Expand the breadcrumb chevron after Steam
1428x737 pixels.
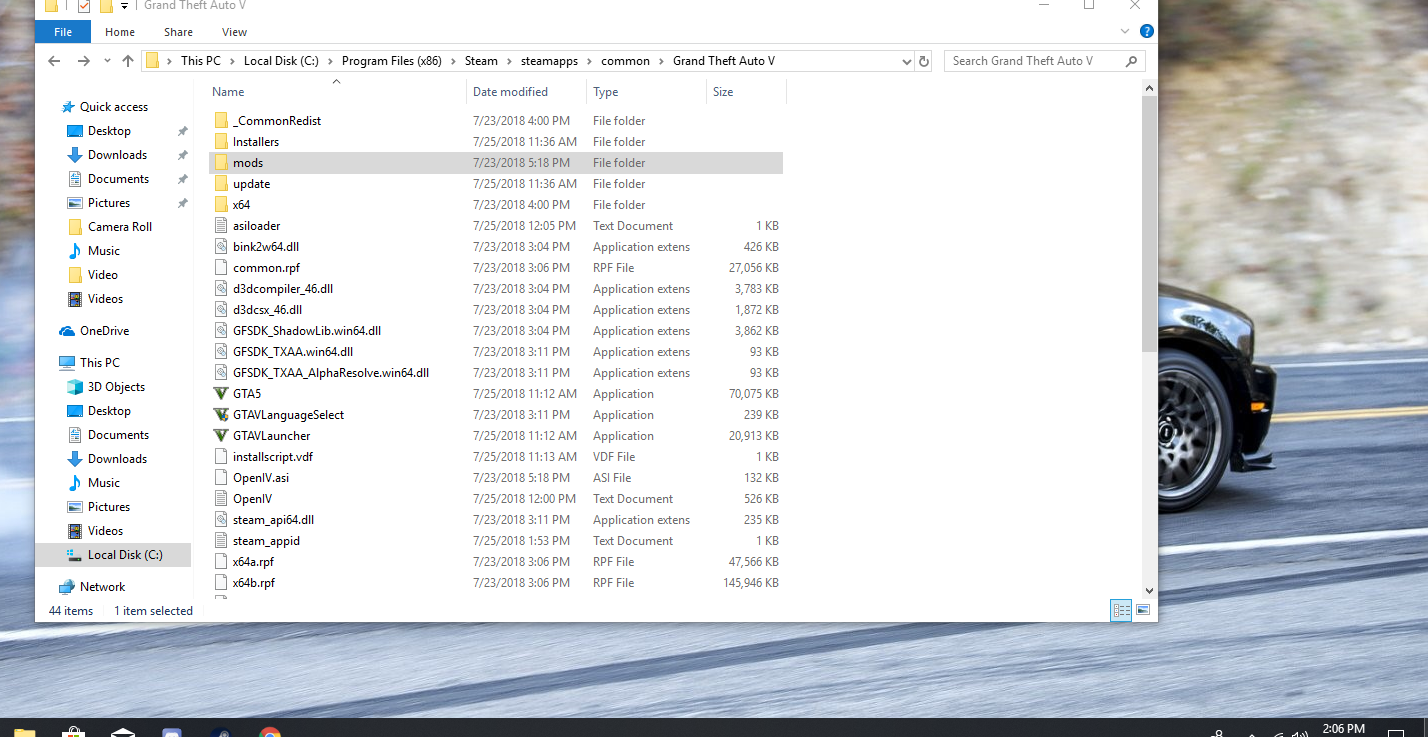tap(509, 61)
